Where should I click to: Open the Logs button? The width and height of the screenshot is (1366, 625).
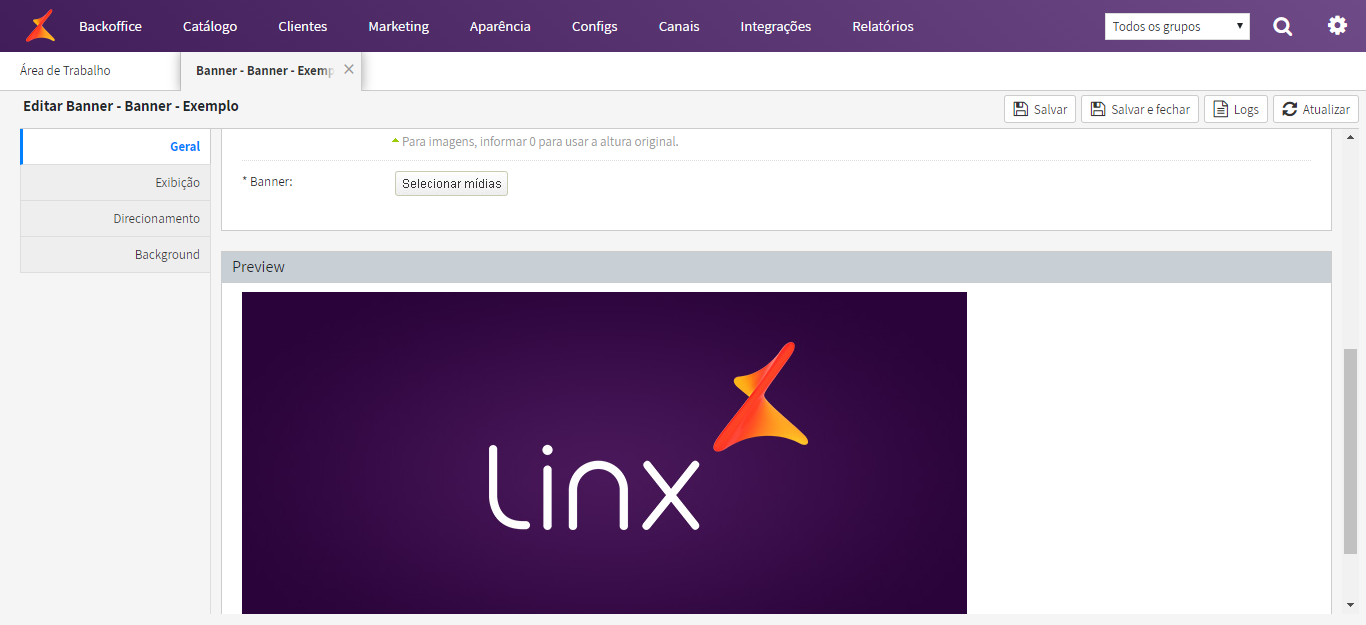coord(1236,109)
